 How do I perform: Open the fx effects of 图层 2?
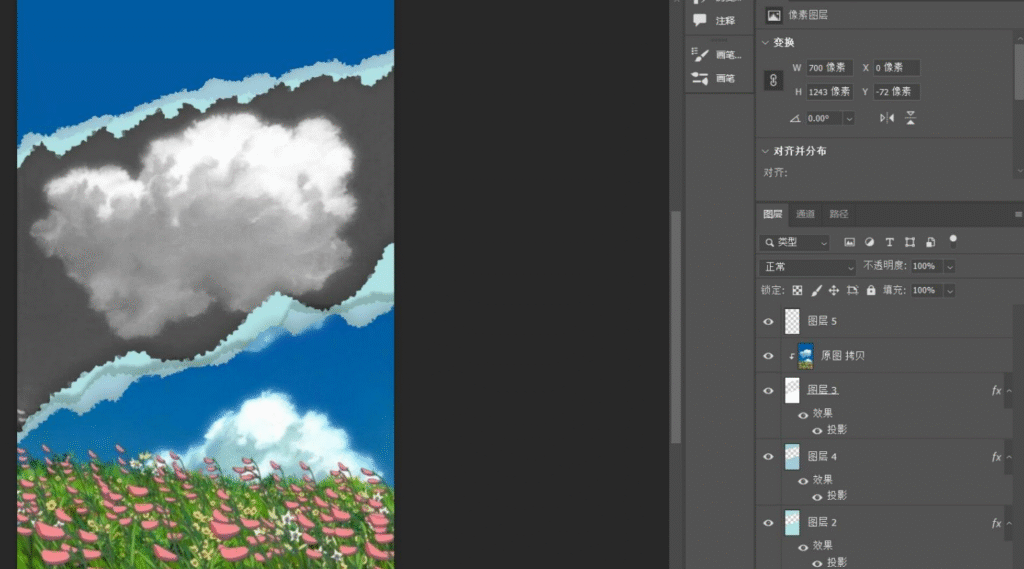click(996, 523)
